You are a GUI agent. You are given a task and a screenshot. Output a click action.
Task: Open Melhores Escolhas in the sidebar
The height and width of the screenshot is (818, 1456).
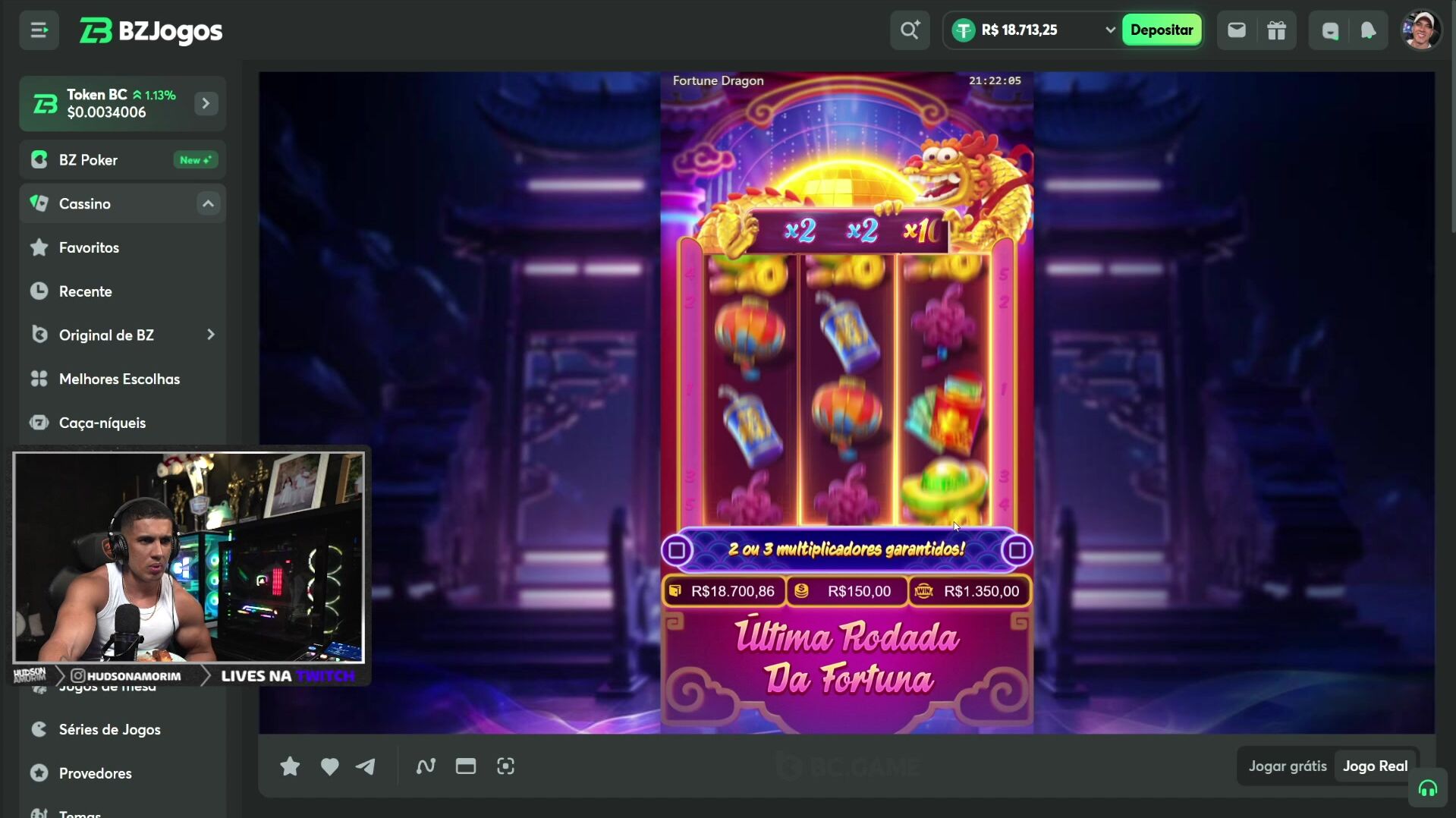click(123, 379)
